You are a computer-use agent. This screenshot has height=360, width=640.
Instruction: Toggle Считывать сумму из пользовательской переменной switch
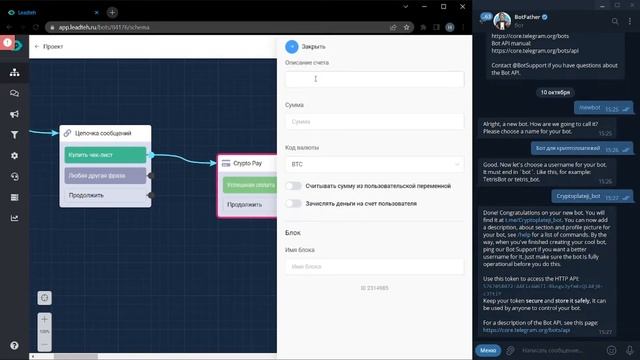293,186
